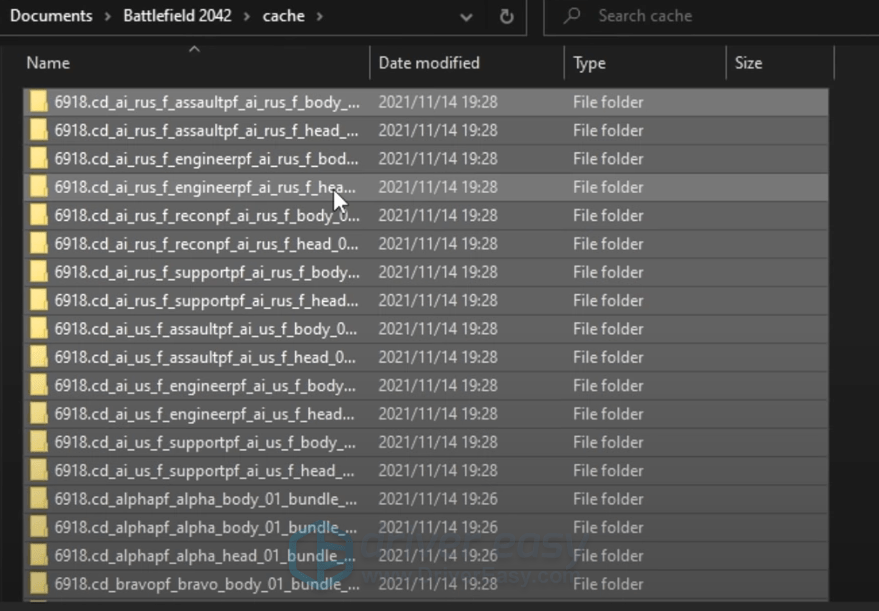Viewport: 879px width, 611px height.
Task: Select 6918.cd_ai_us_f_assaultpf_ai_us_f_head_0 folder name
Action: [x=205, y=357]
